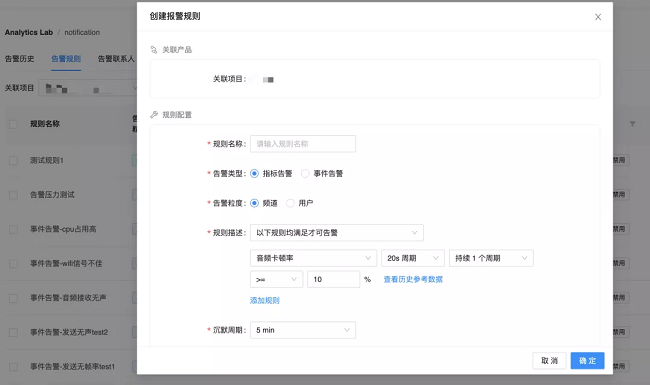Open the 告警联系人 tab
Image resolution: width=650 pixels, height=385 pixels.
pos(116,59)
